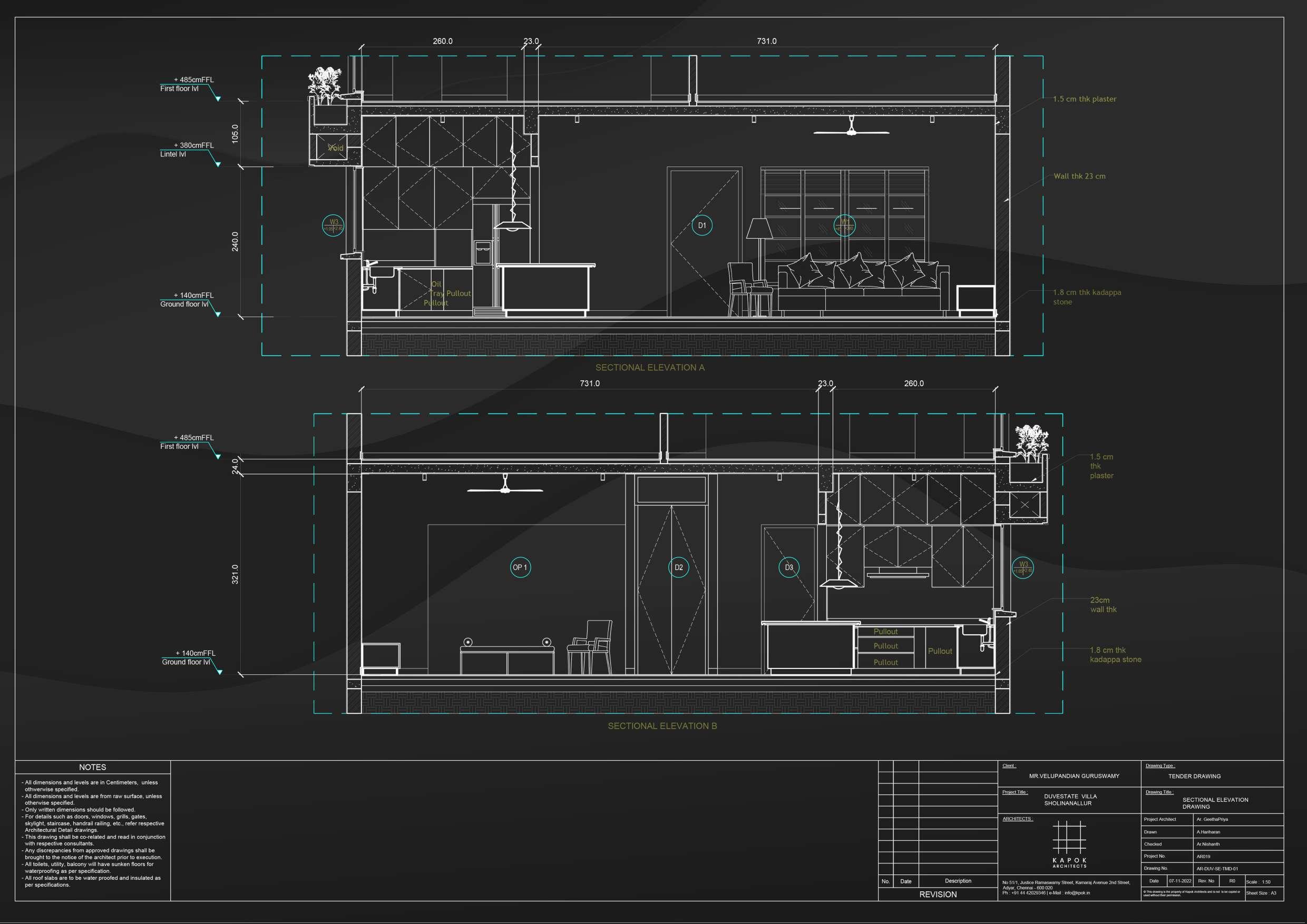Click the REVISION table label
The height and width of the screenshot is (924, 1307).
click(x=938, y=894)
